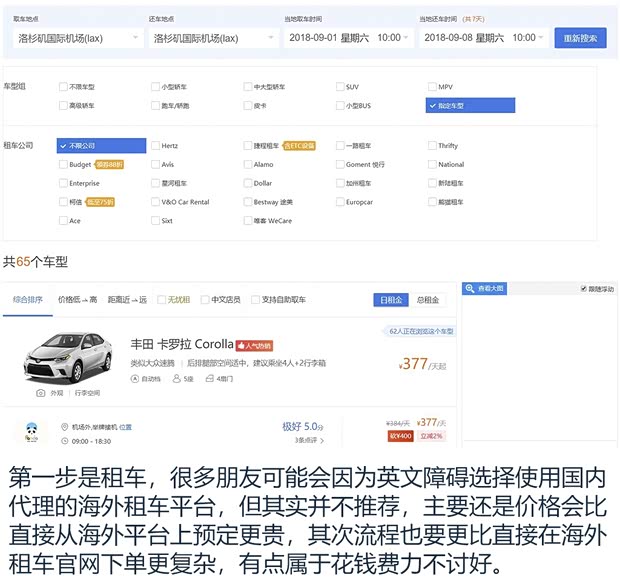Uncheck the selected 指定车型 option
The height and width of the screenshot is (581, 620).
tap(470, 105)
